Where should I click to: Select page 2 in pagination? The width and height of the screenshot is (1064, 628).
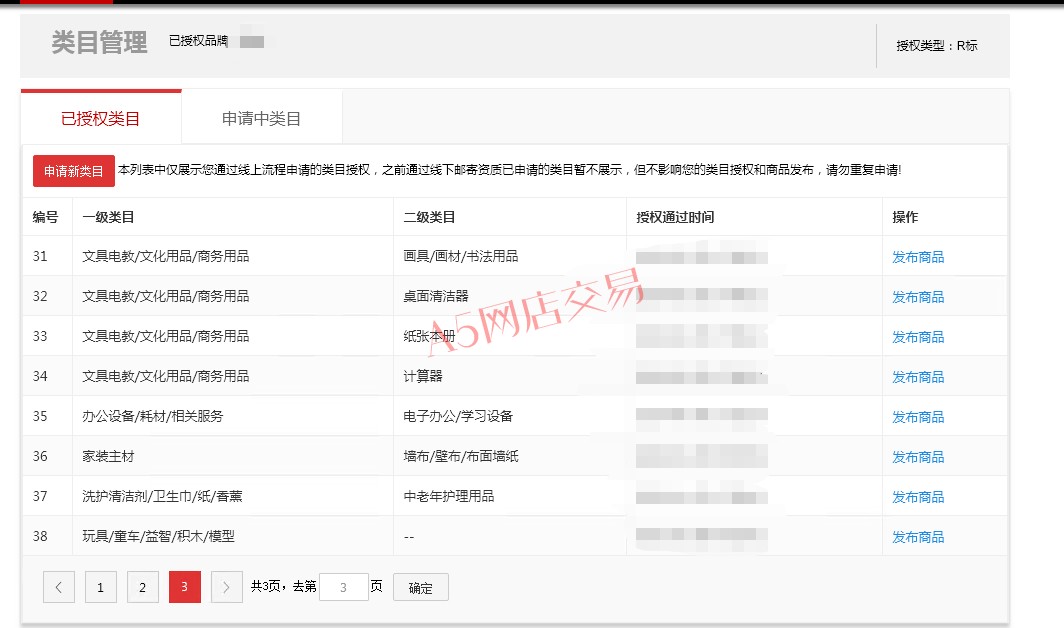click(x=143, y=587)
